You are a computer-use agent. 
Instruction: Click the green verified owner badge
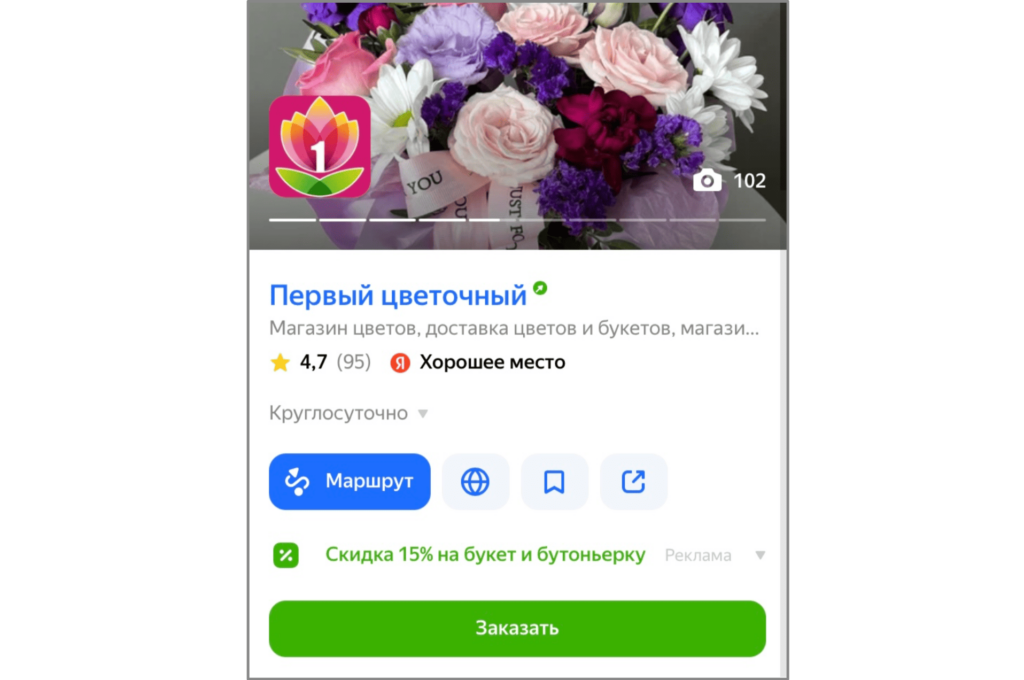pyautogui.click(x=540, y=287)
